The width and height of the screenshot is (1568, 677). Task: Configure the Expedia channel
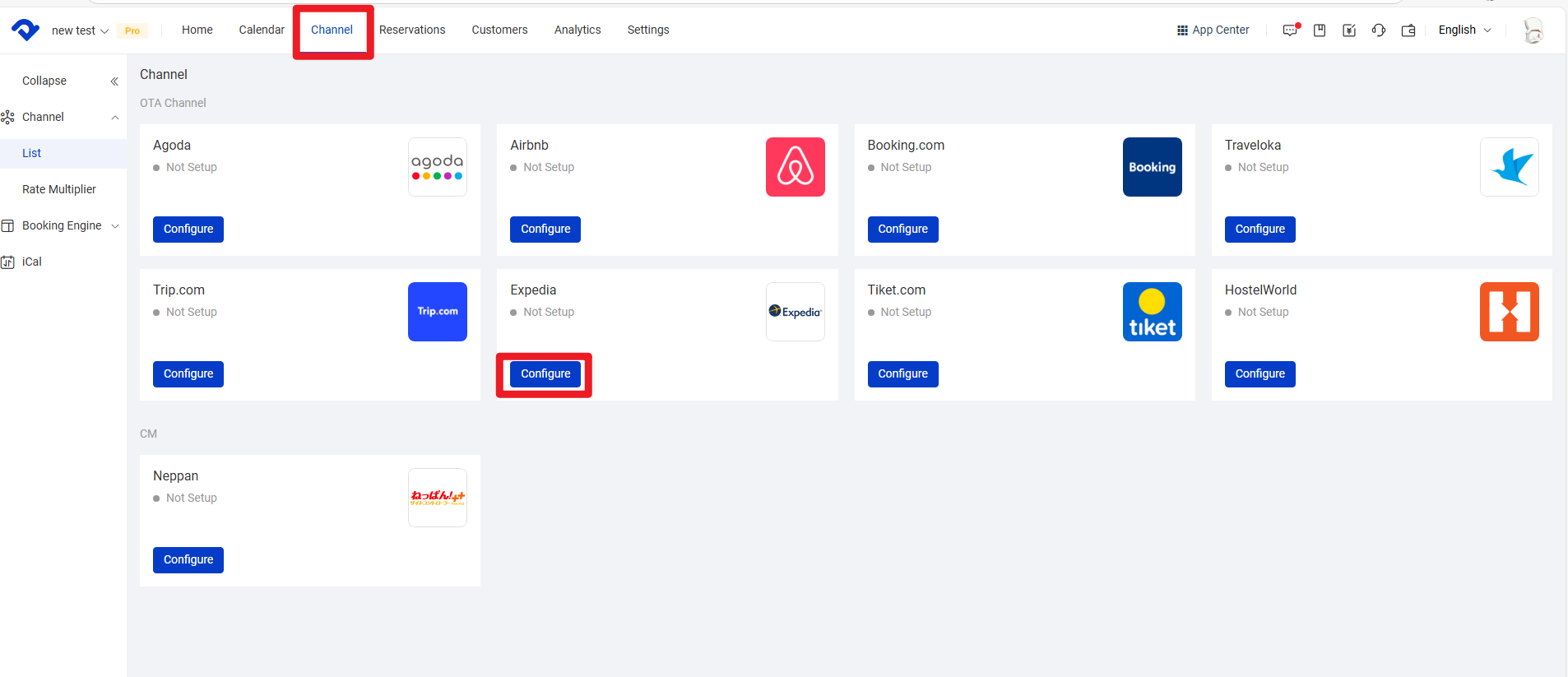coord(545,374)
